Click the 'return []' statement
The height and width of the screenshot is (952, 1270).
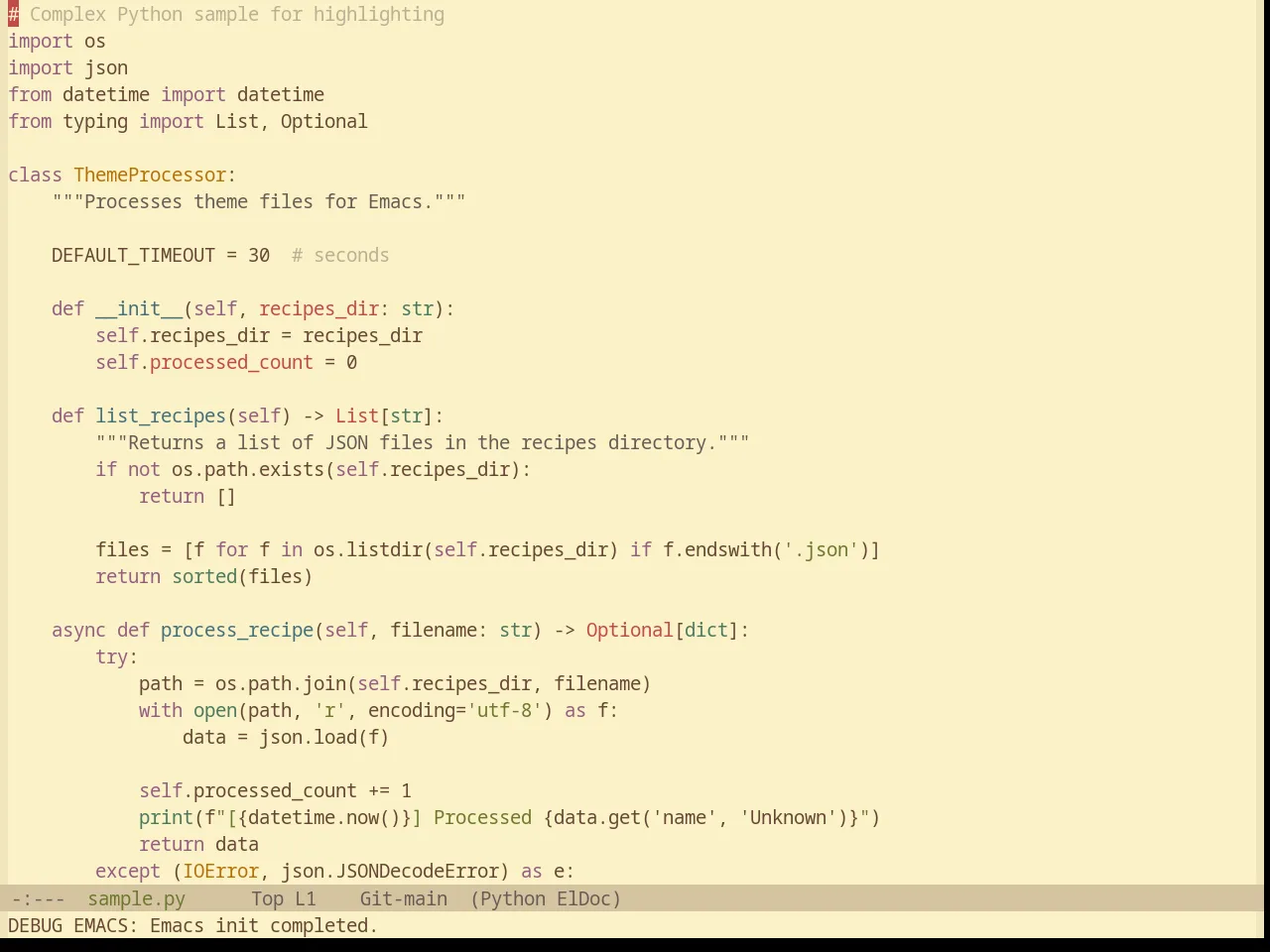pyautogui.click(x=188, y=496)
